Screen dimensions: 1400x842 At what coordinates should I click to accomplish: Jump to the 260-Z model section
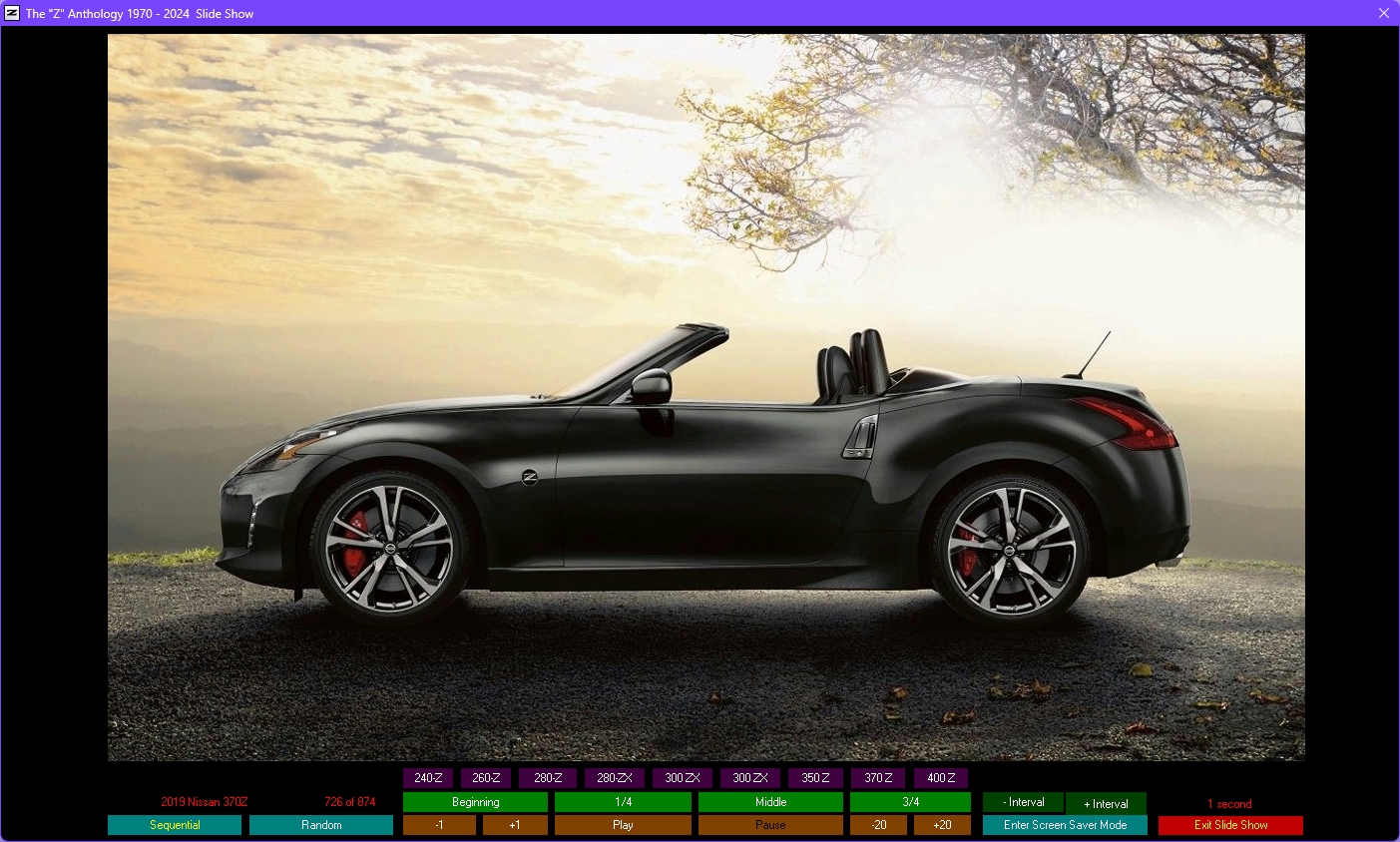[486, 778]
